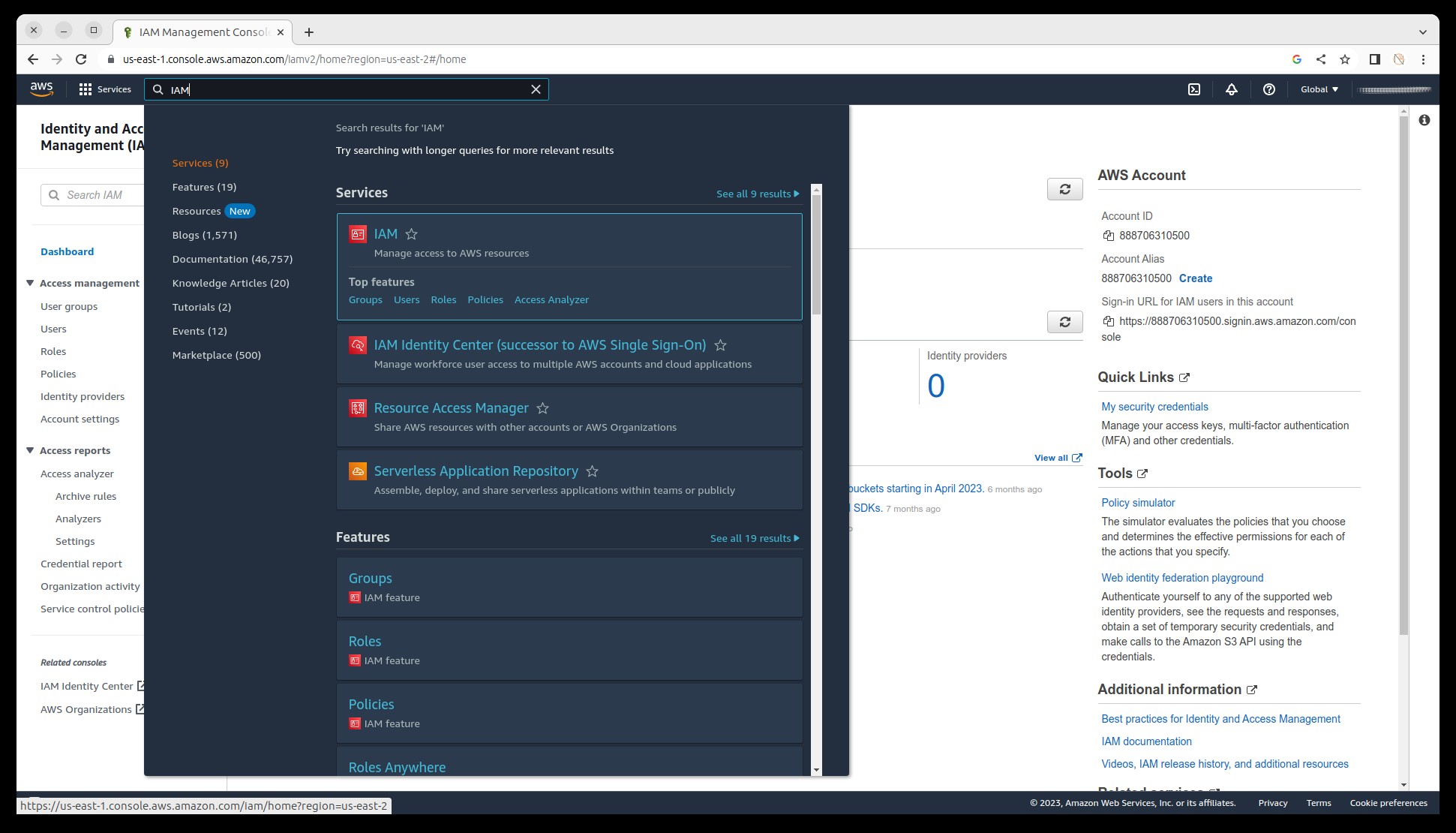Go to Policies under Top features
Viewport: 1456px width, 833px height.
[485, 299]
